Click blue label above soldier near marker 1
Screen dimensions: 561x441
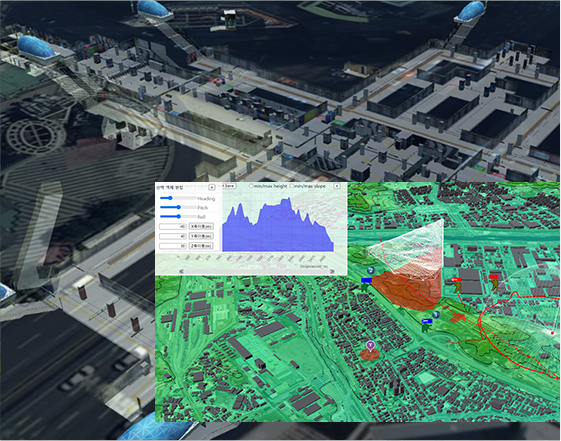click(427, 321)
